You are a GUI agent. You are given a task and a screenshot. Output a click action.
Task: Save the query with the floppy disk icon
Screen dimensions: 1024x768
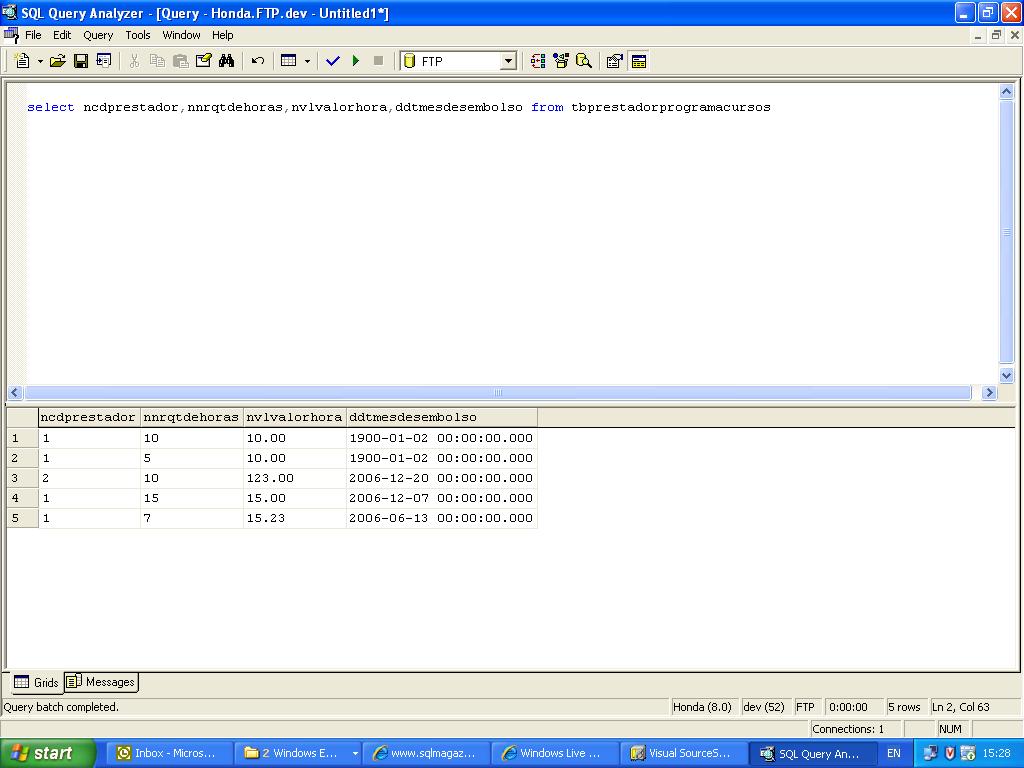pyautogui.click(x=81, y=61)
